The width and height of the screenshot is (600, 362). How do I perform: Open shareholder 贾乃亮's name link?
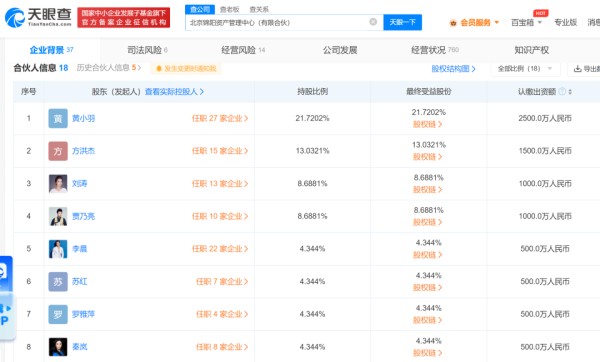pos(83,216)
